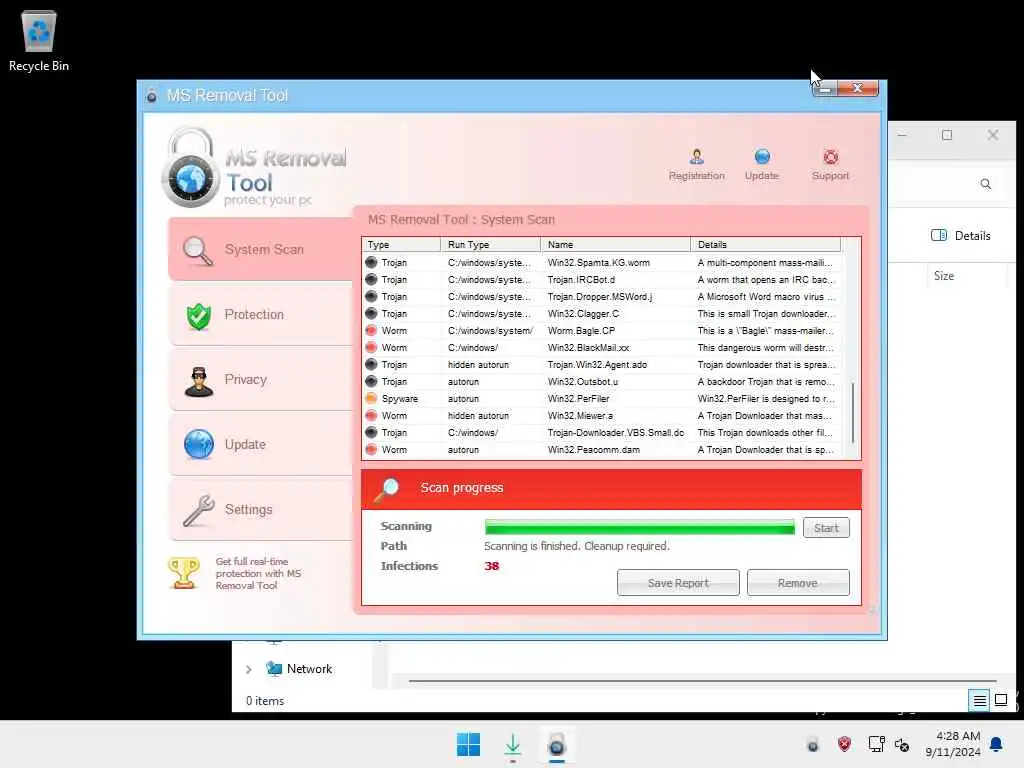Click the MS Removal Tool padlock logo

(x=191, y=168)
